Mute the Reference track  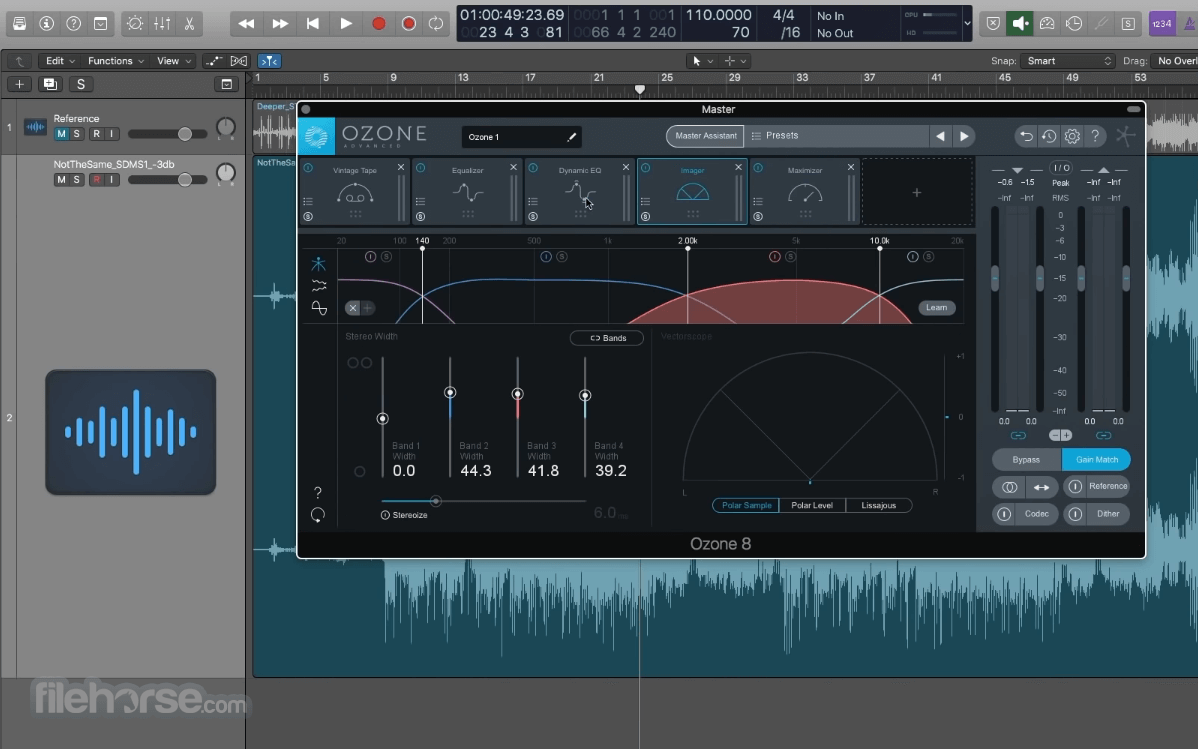pyautogui.click(x=61, y=134)
